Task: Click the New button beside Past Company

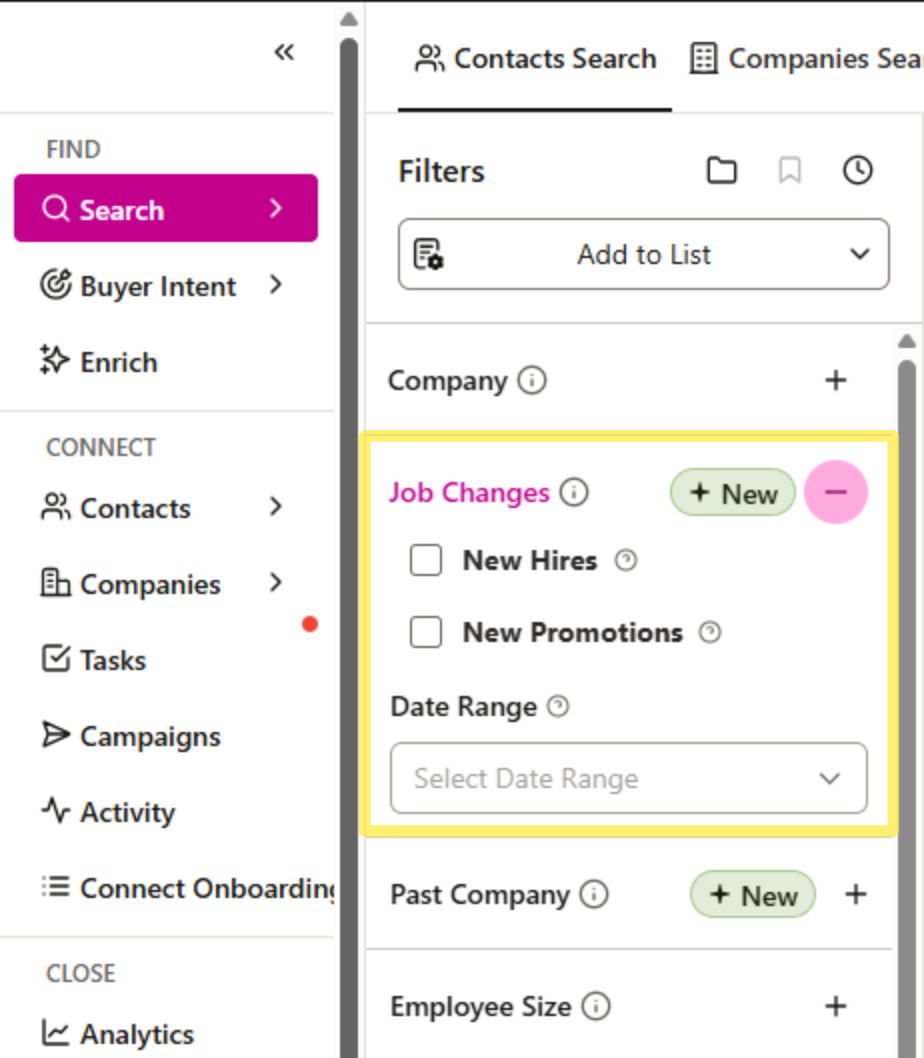Action: pos(752,894)
